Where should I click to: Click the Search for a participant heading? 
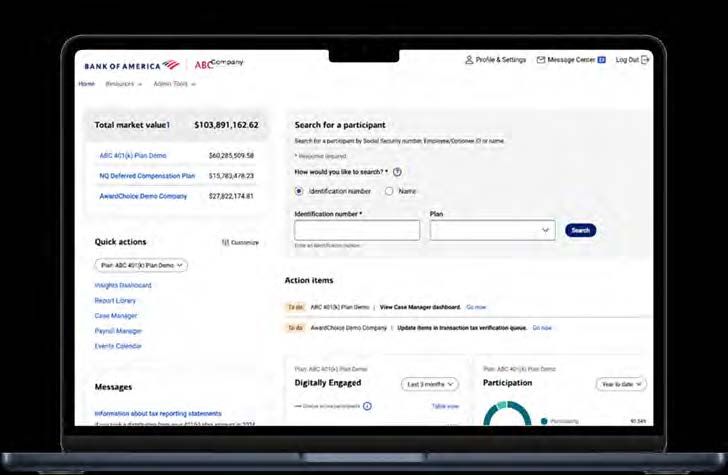[340, 125]
